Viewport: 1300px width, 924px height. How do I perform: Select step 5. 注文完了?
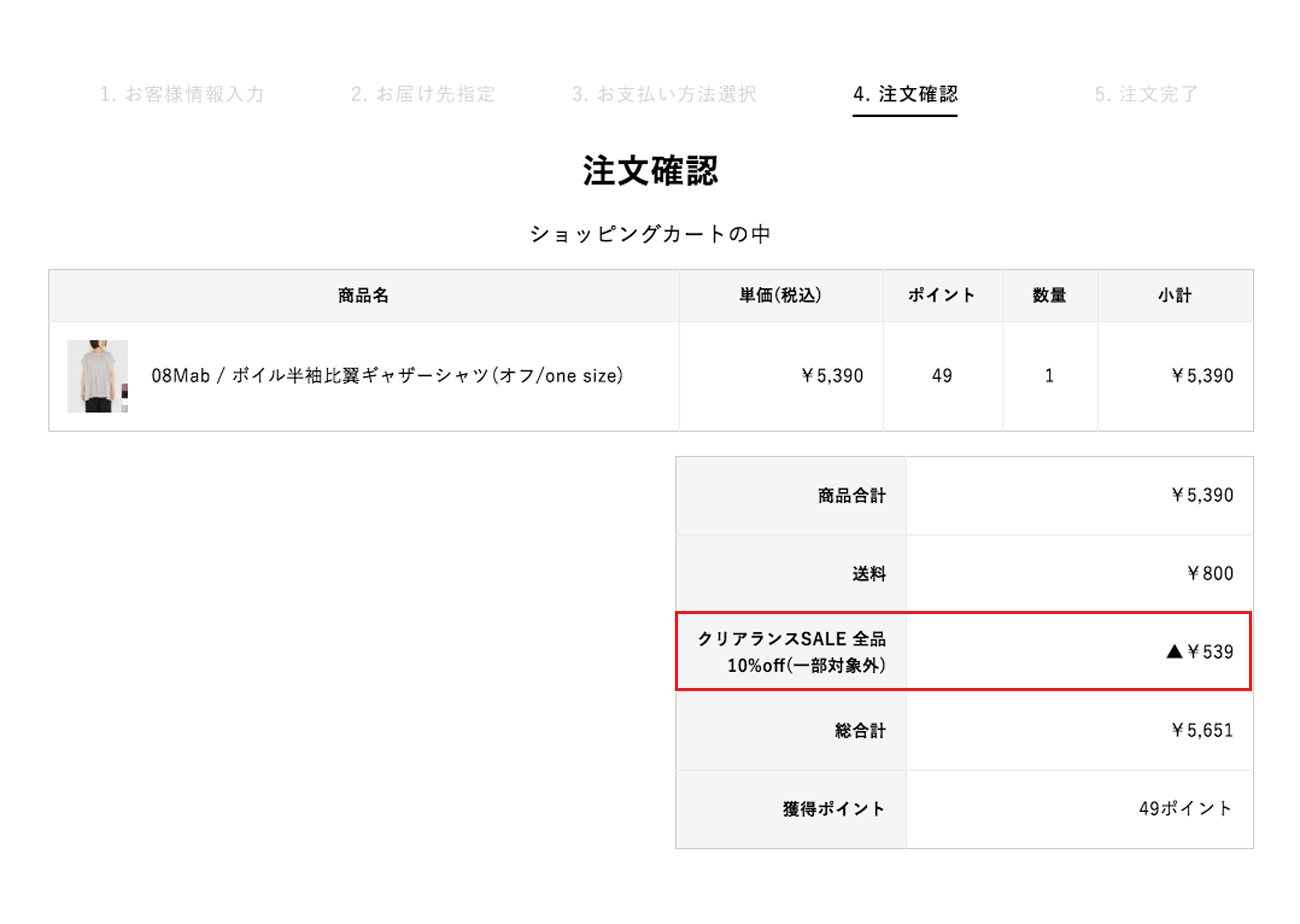[1146, 95]
